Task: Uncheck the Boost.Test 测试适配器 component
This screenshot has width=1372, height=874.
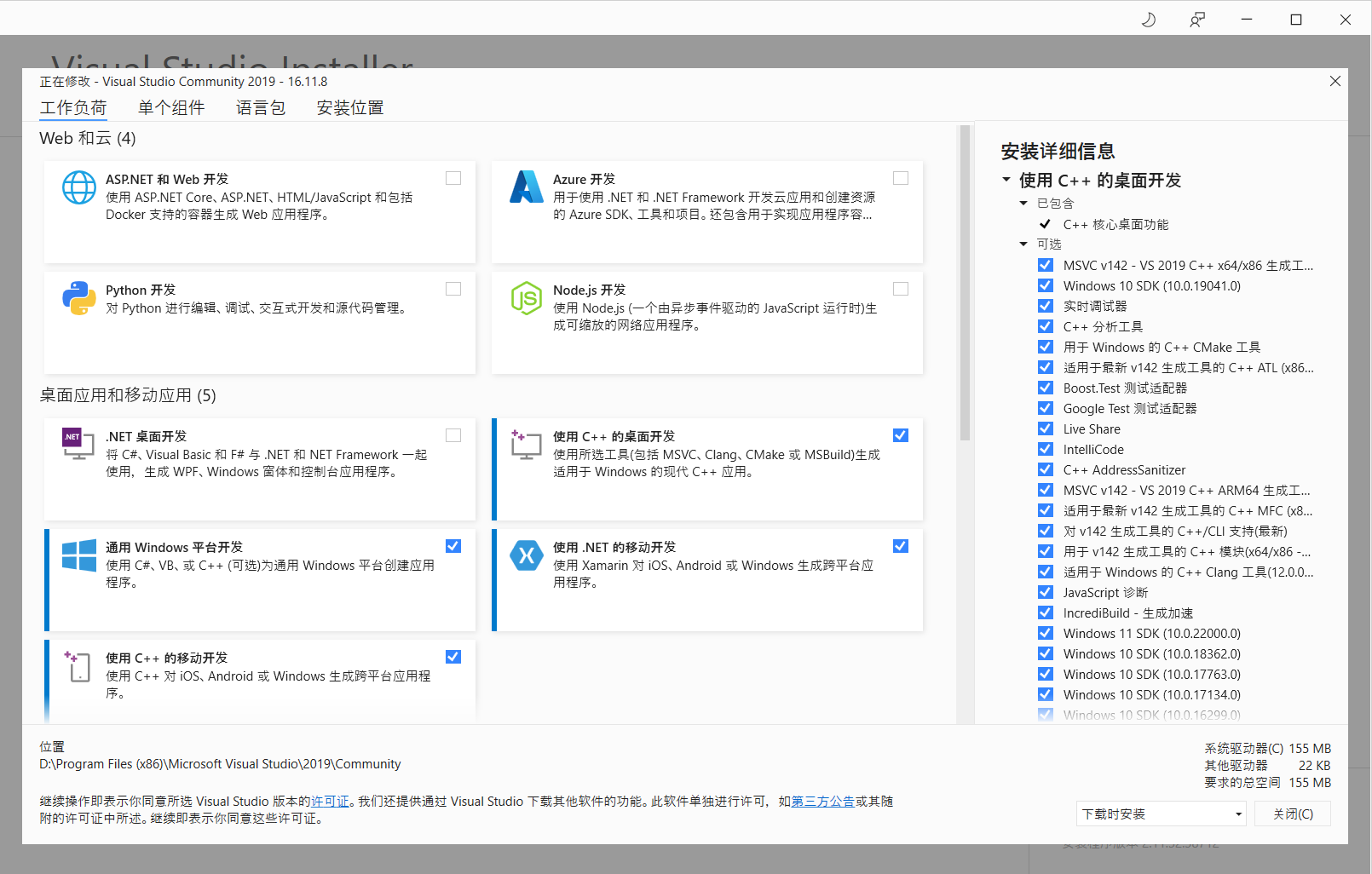Action: (x=1046, y=388)
